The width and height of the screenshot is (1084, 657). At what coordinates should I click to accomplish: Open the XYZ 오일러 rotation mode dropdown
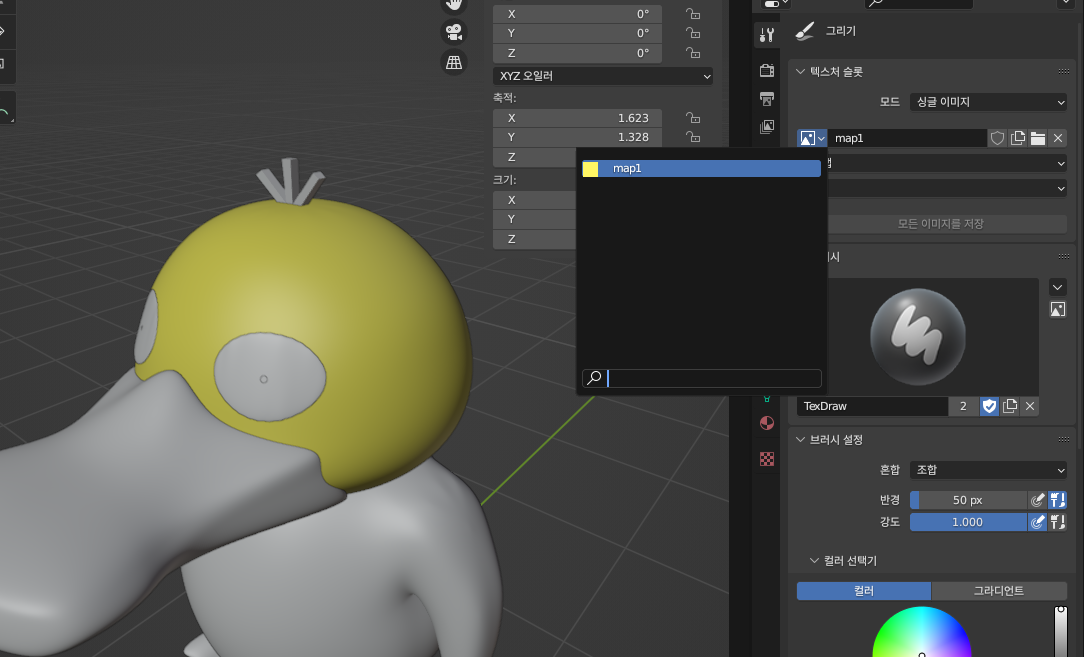point(603,76)
